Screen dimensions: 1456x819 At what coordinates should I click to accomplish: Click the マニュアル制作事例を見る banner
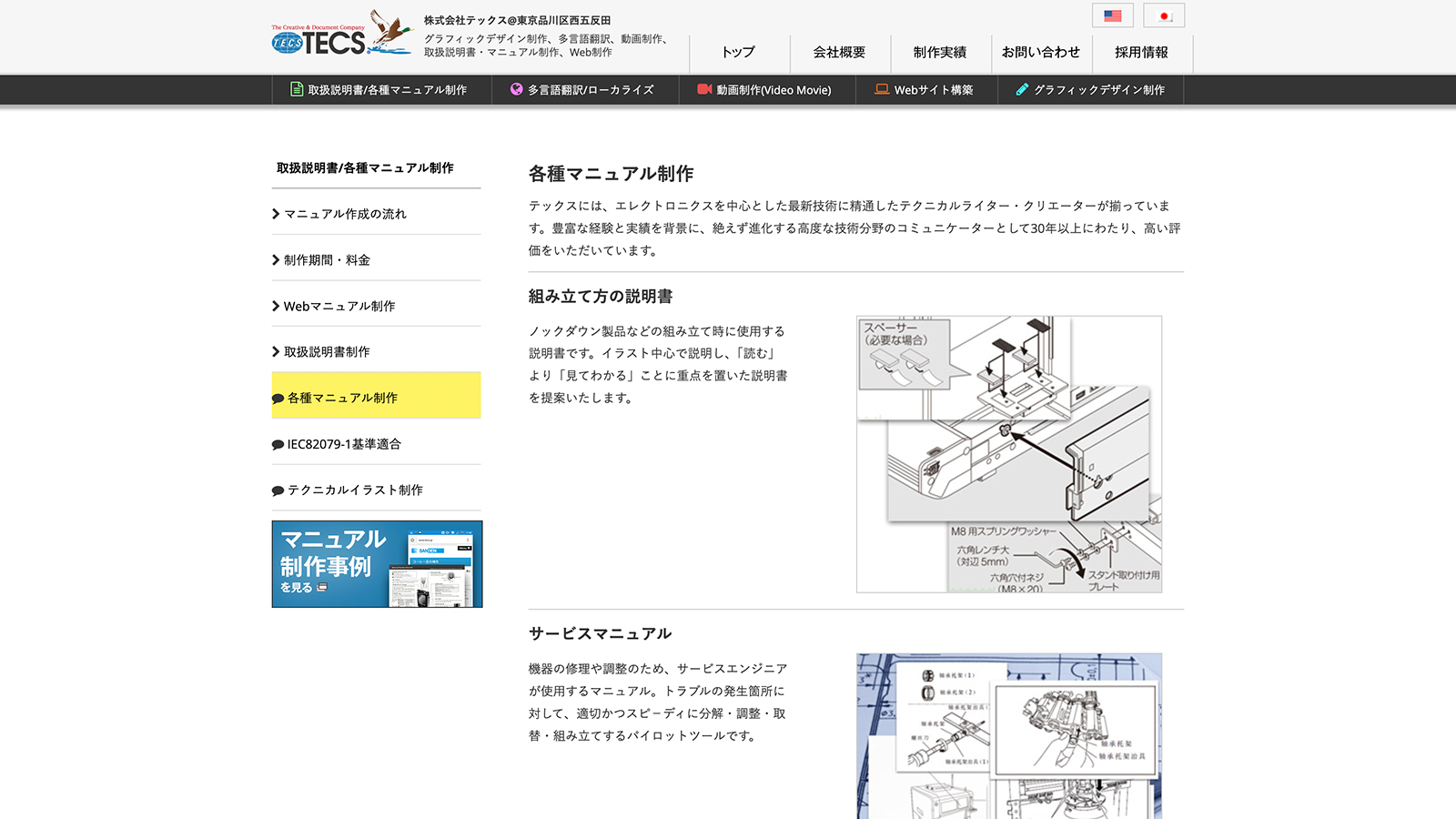[x=377, y=563]
